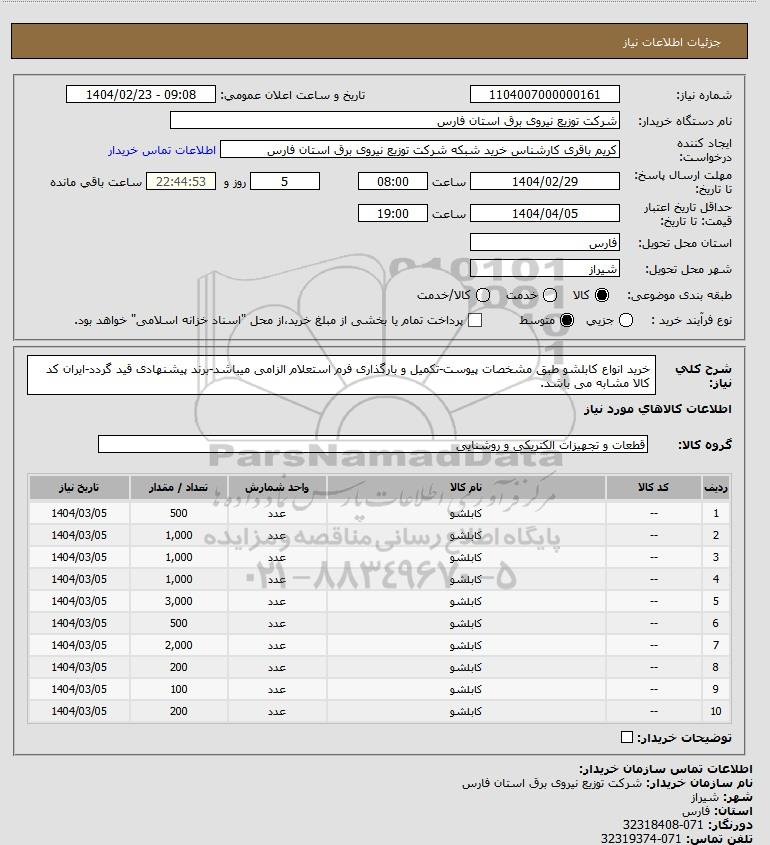Screen dimensions: 770x845
Task: Click the general need description text box
Action: pos(342,375)
